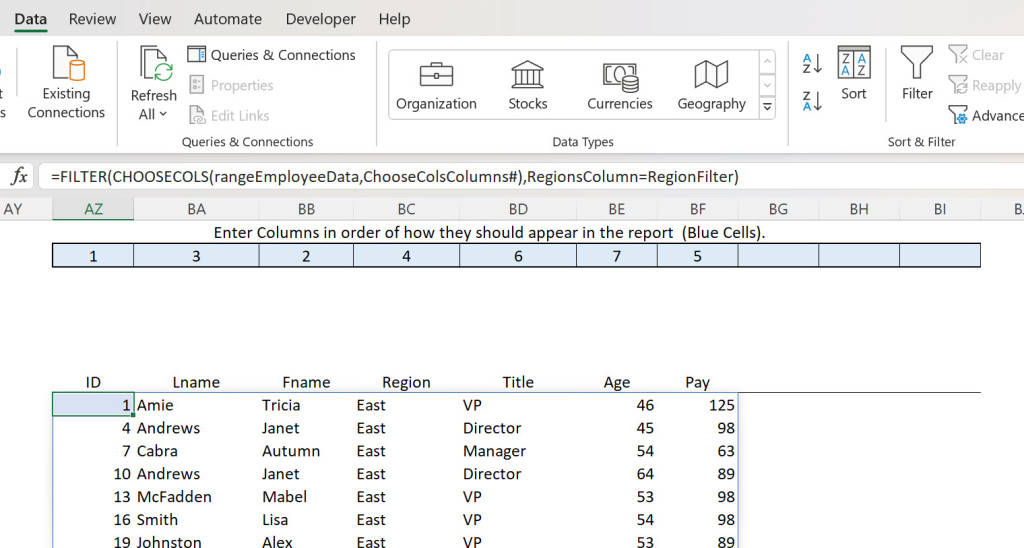Select column header BE
The height and width of the screenshot is (548, 1024).
tap(616, 209)
